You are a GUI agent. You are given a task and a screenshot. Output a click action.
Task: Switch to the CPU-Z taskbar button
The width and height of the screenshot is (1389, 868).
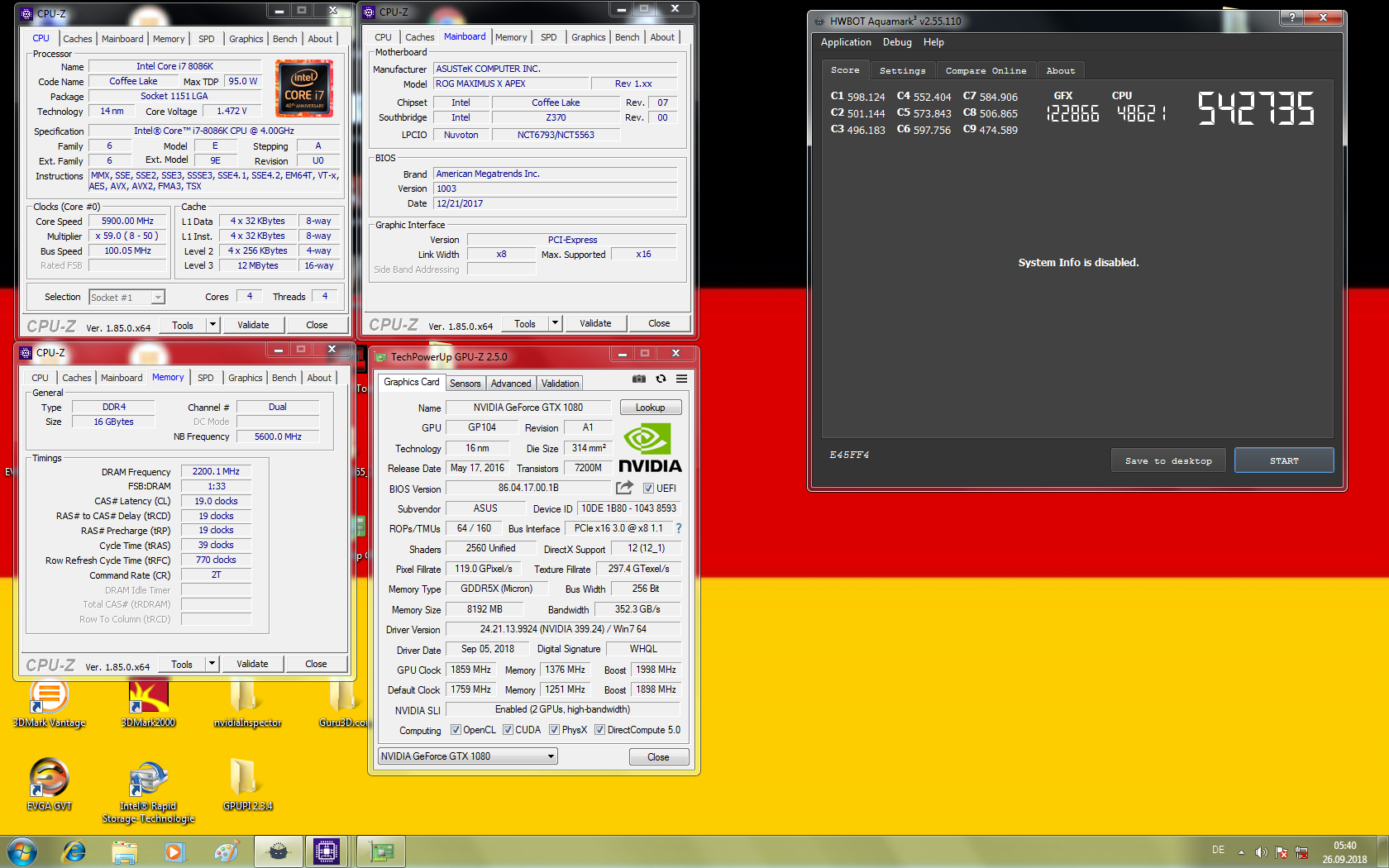tap(327, 851)
